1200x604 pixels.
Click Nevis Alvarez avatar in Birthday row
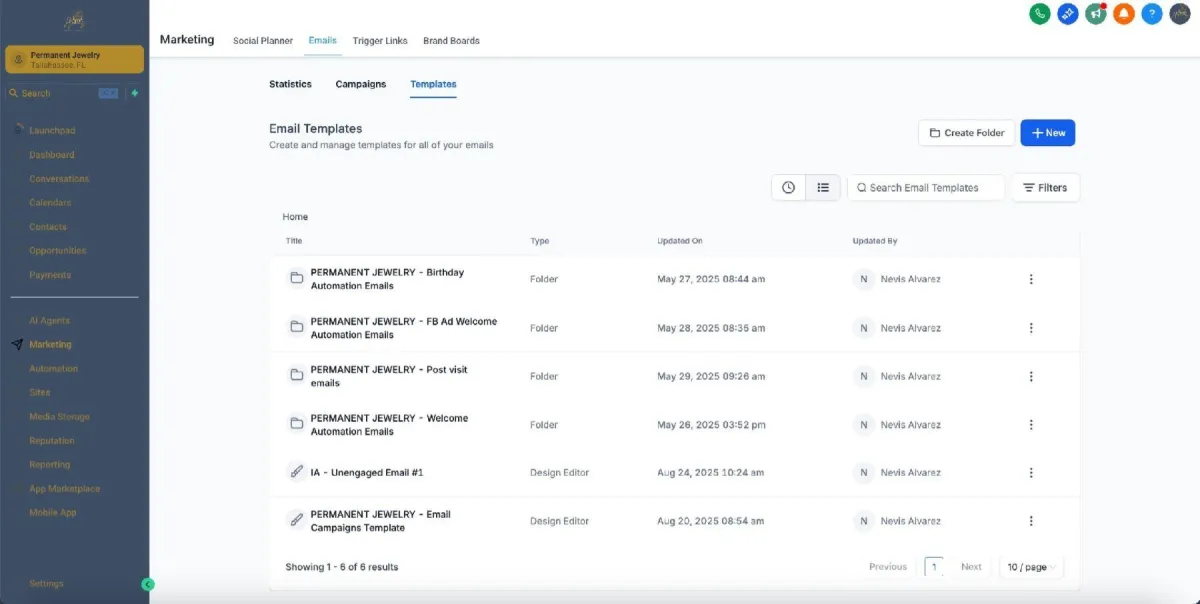click(x=864, y=279)
